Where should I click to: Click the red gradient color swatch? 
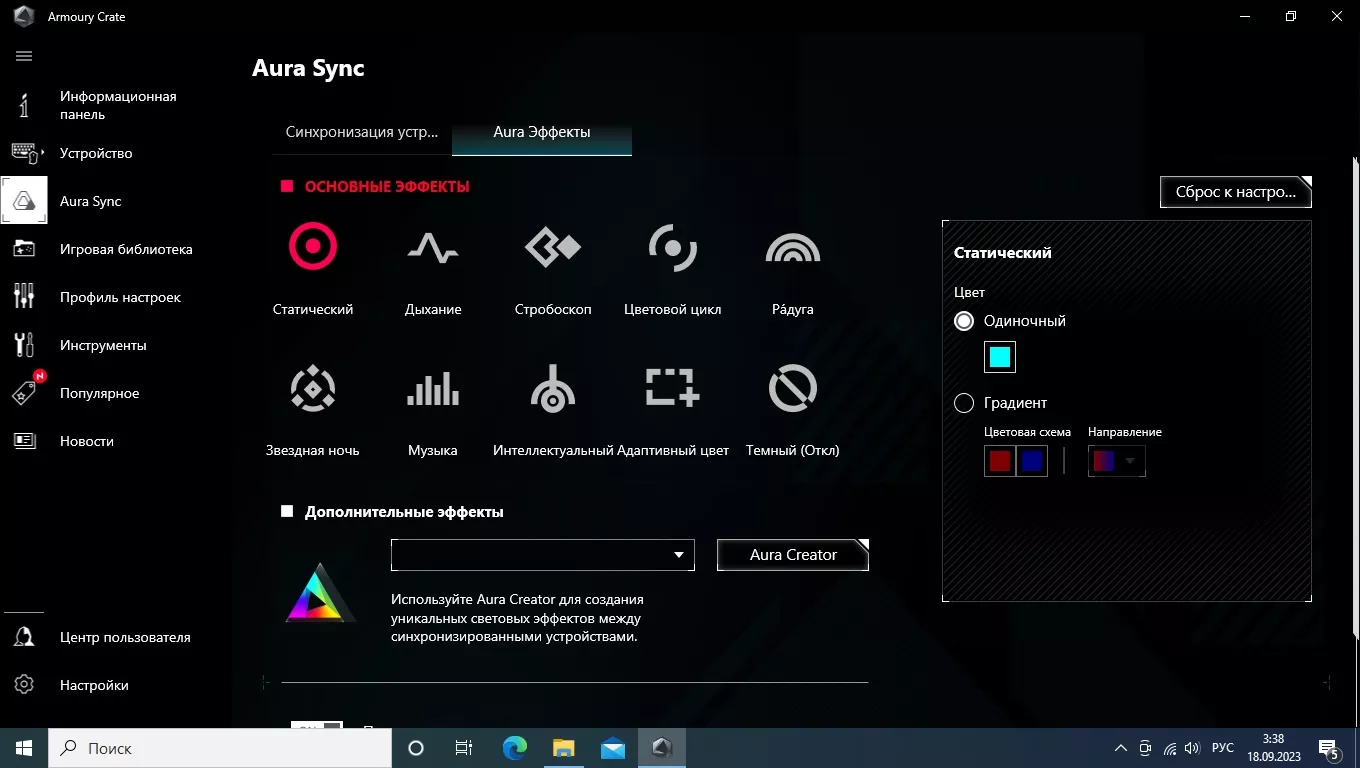1000,461
